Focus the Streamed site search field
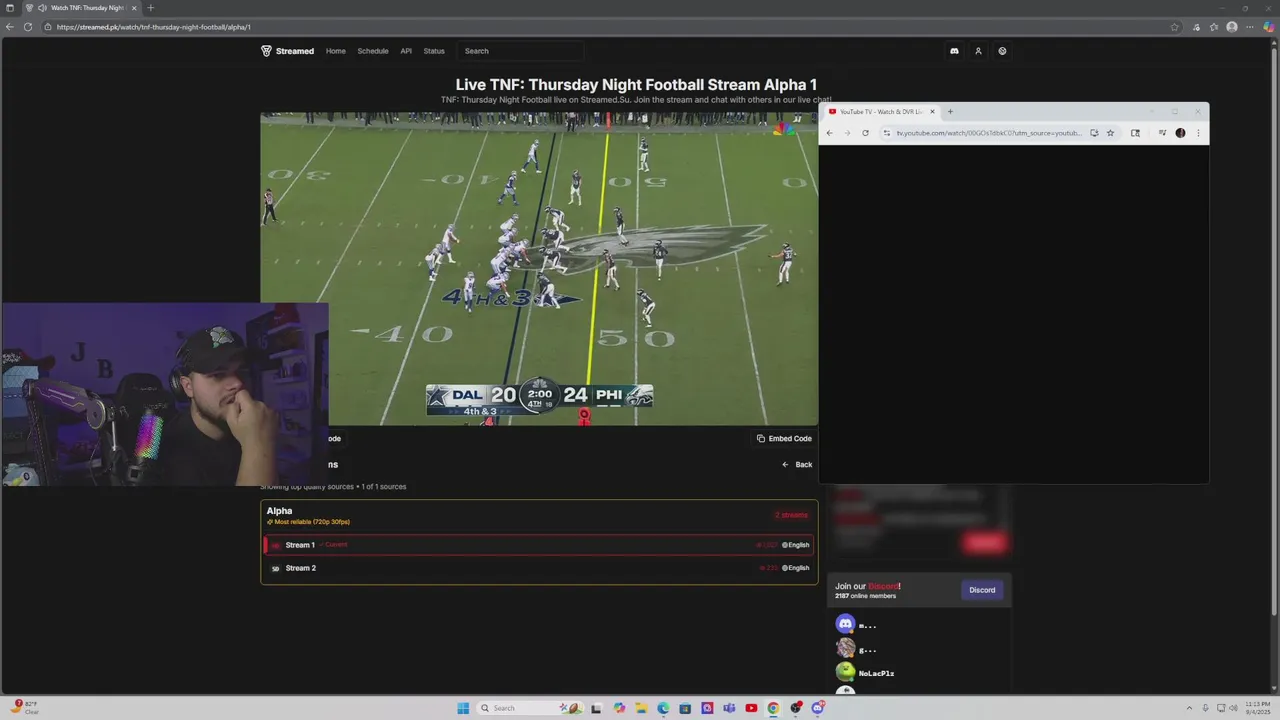Image resolution: width=1280 pixels, height=720 pixels. 520,51
